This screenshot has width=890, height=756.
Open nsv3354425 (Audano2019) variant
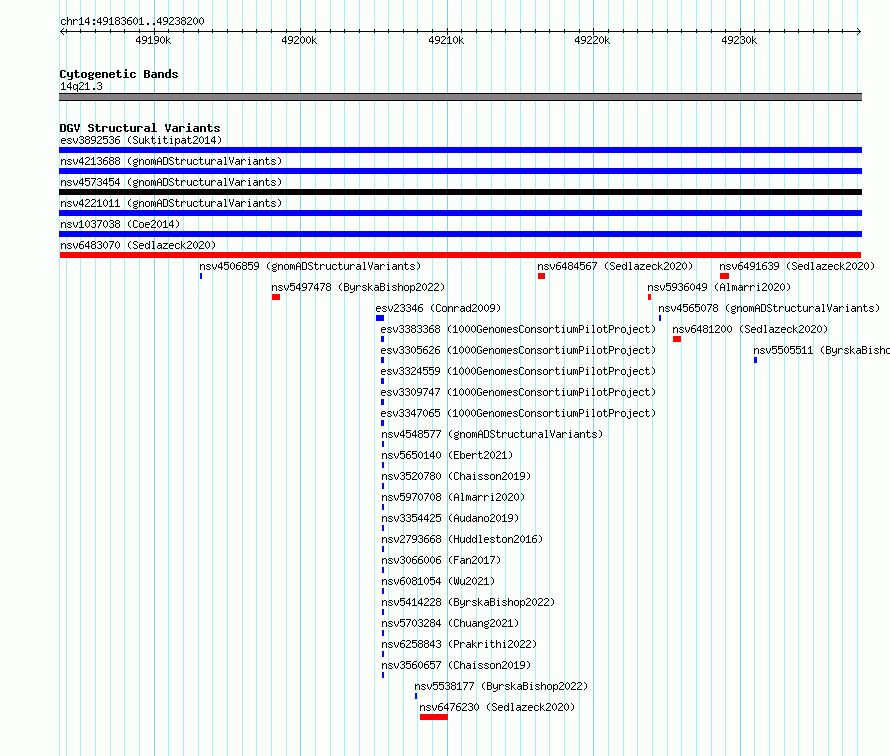pos(450,518)
